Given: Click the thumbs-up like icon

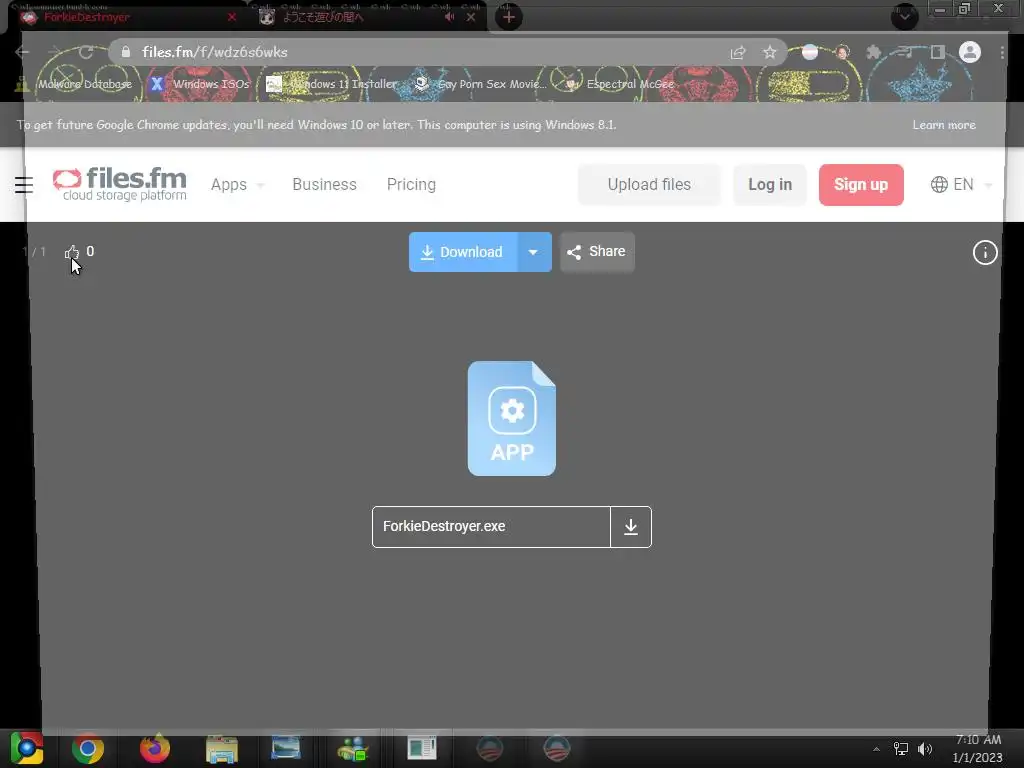Looking at the screenshot, I should tap(72, 252).
